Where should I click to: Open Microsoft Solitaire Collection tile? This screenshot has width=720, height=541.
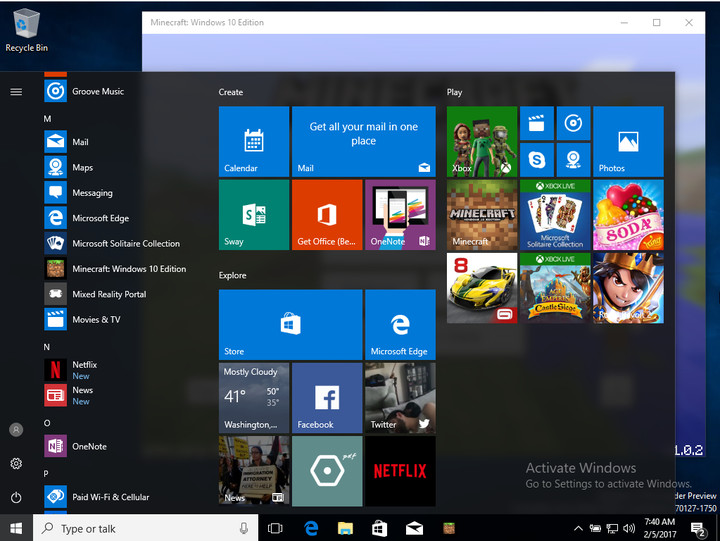[555, 215]
